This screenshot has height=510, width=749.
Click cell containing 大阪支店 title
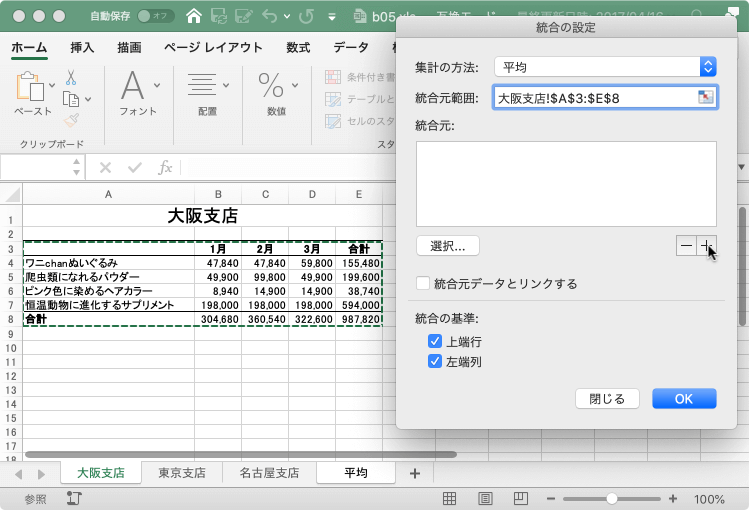(203, 216)
